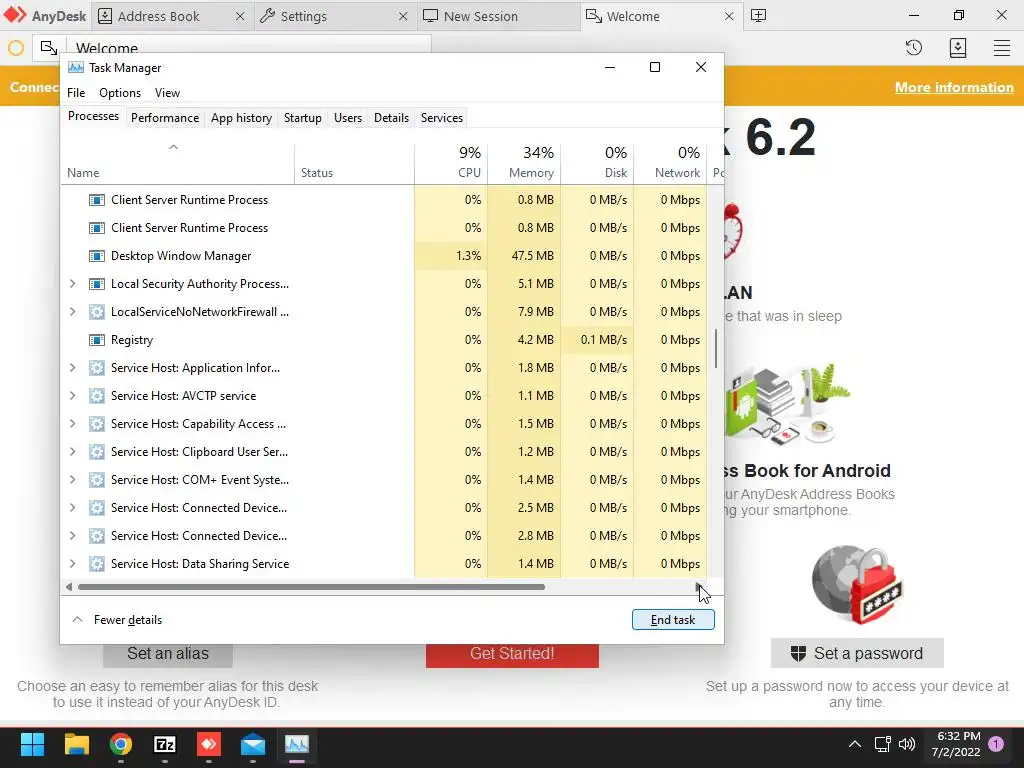Click the horizontal scrollbar left arrow

pos(69,587)
